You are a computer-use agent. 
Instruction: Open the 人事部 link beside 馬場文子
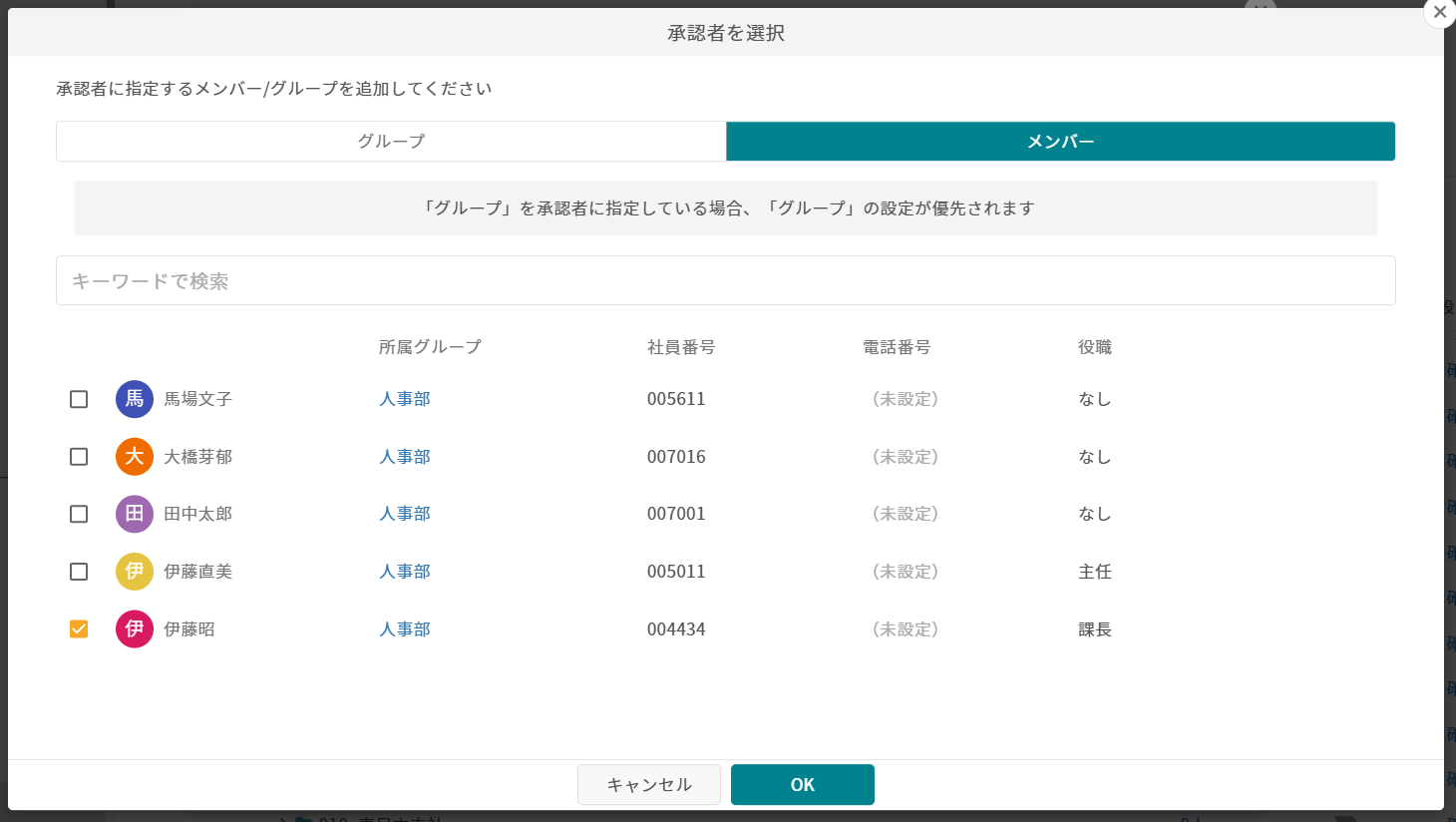click(x=405, y=399)
